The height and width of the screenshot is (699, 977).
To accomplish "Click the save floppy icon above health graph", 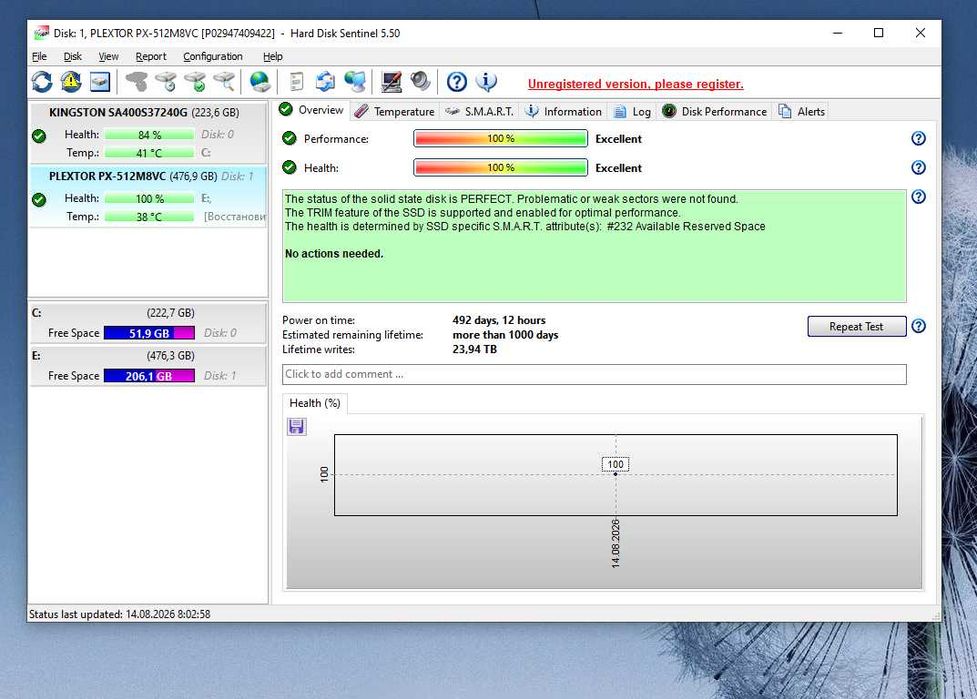I will click(x=297, y=427).
